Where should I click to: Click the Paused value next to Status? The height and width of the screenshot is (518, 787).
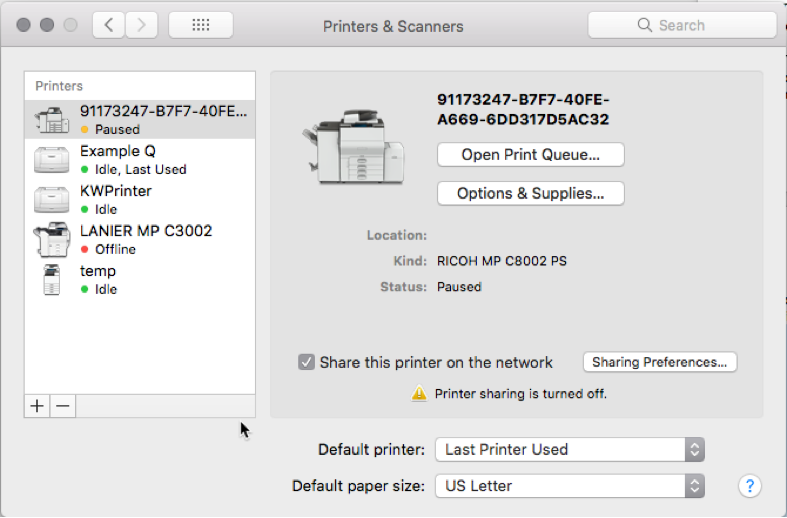point(459,287)
